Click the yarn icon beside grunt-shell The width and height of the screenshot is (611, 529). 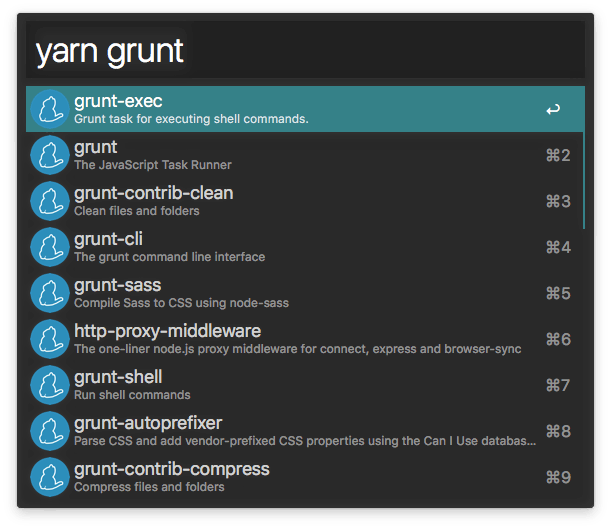[x=50, y=385]
